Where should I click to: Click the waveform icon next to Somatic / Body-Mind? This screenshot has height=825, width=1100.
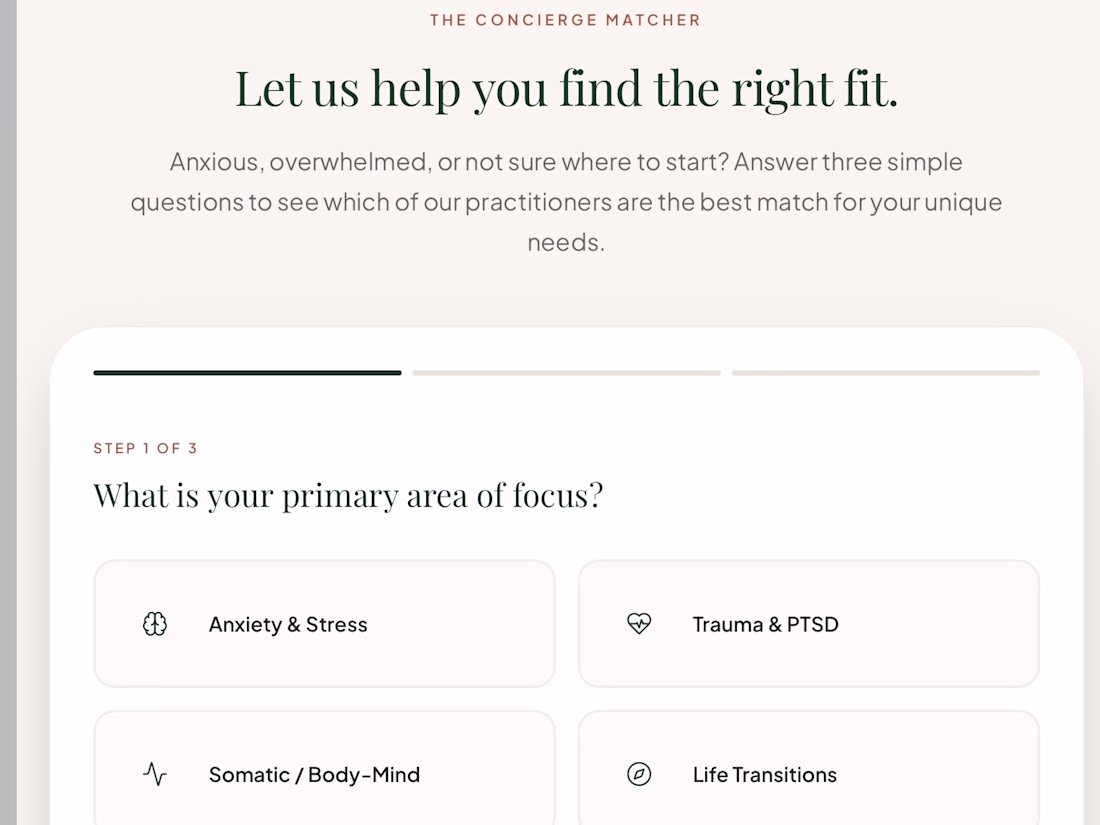[154, 774]
